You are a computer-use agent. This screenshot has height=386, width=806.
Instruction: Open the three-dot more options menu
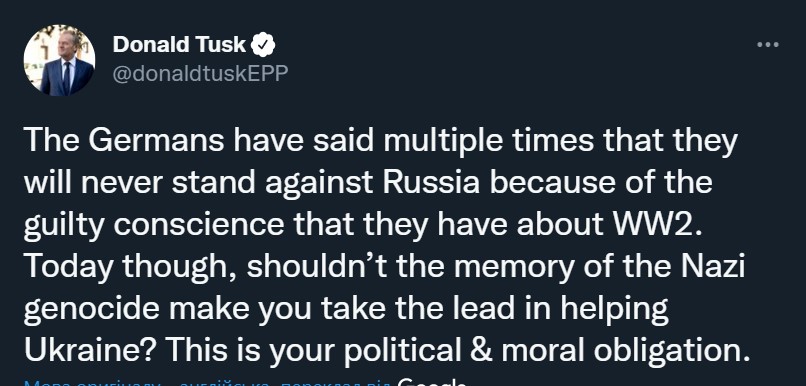click(768, 45)
